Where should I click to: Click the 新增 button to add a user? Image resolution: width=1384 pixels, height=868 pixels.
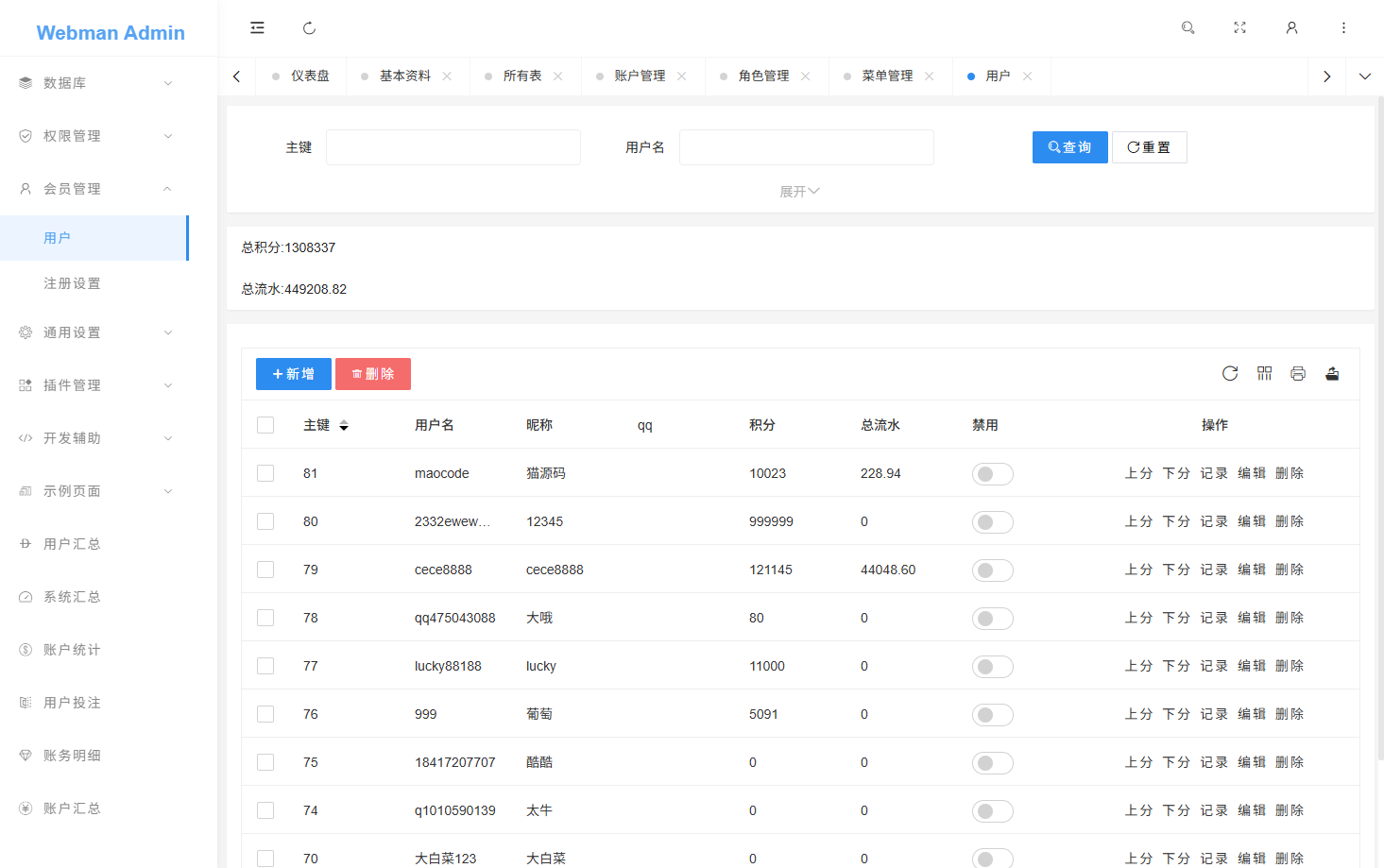[293, 373]
